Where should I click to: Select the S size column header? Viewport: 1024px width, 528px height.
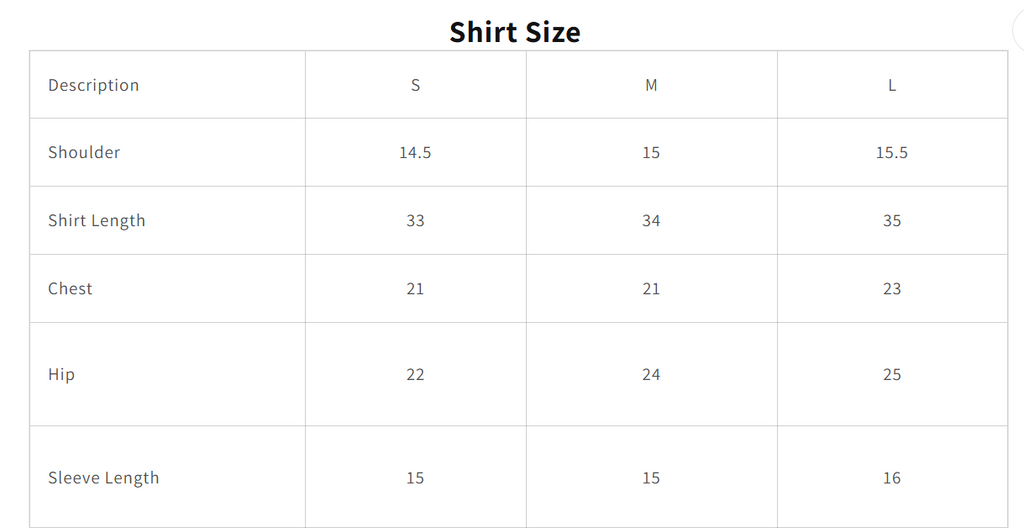point(415,85)
